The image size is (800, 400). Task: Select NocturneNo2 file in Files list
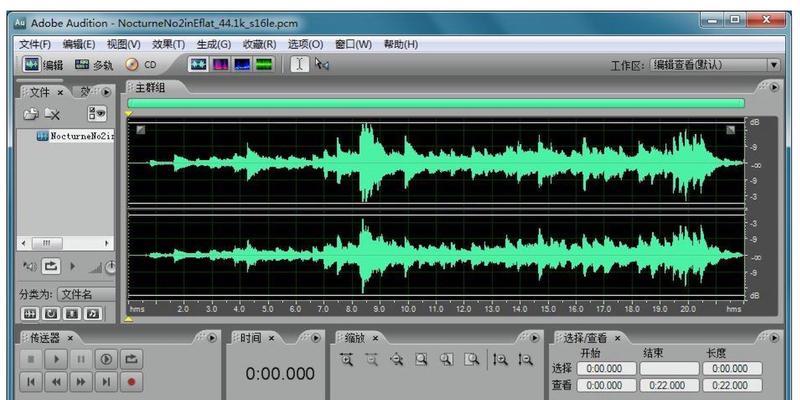pos(77,136)
